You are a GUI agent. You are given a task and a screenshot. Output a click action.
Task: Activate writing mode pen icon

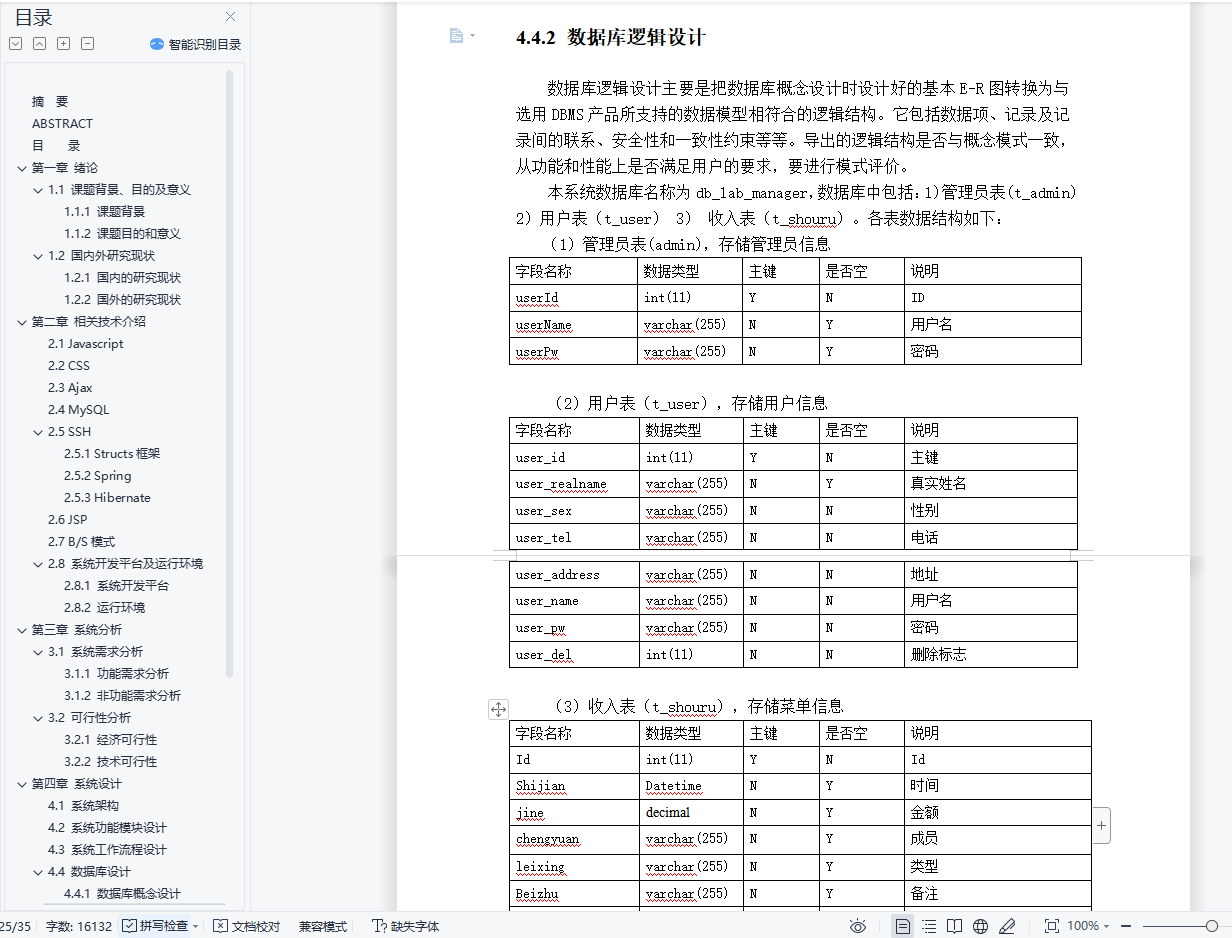[x=1008, y=926]
